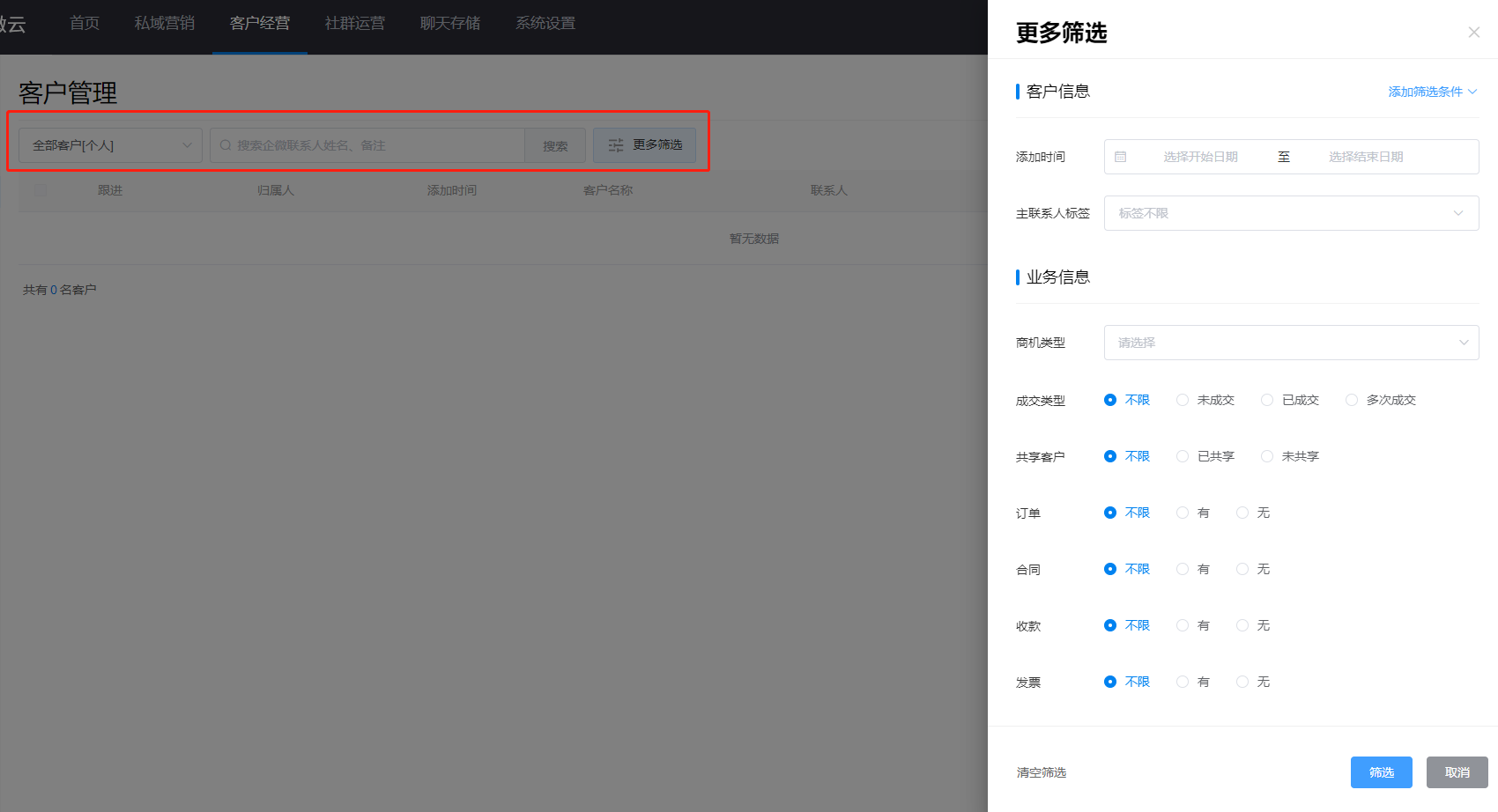Click the magnifier icon in search box
The width and height of the screenshot is (1498, 812).
(x=226, y=145)
